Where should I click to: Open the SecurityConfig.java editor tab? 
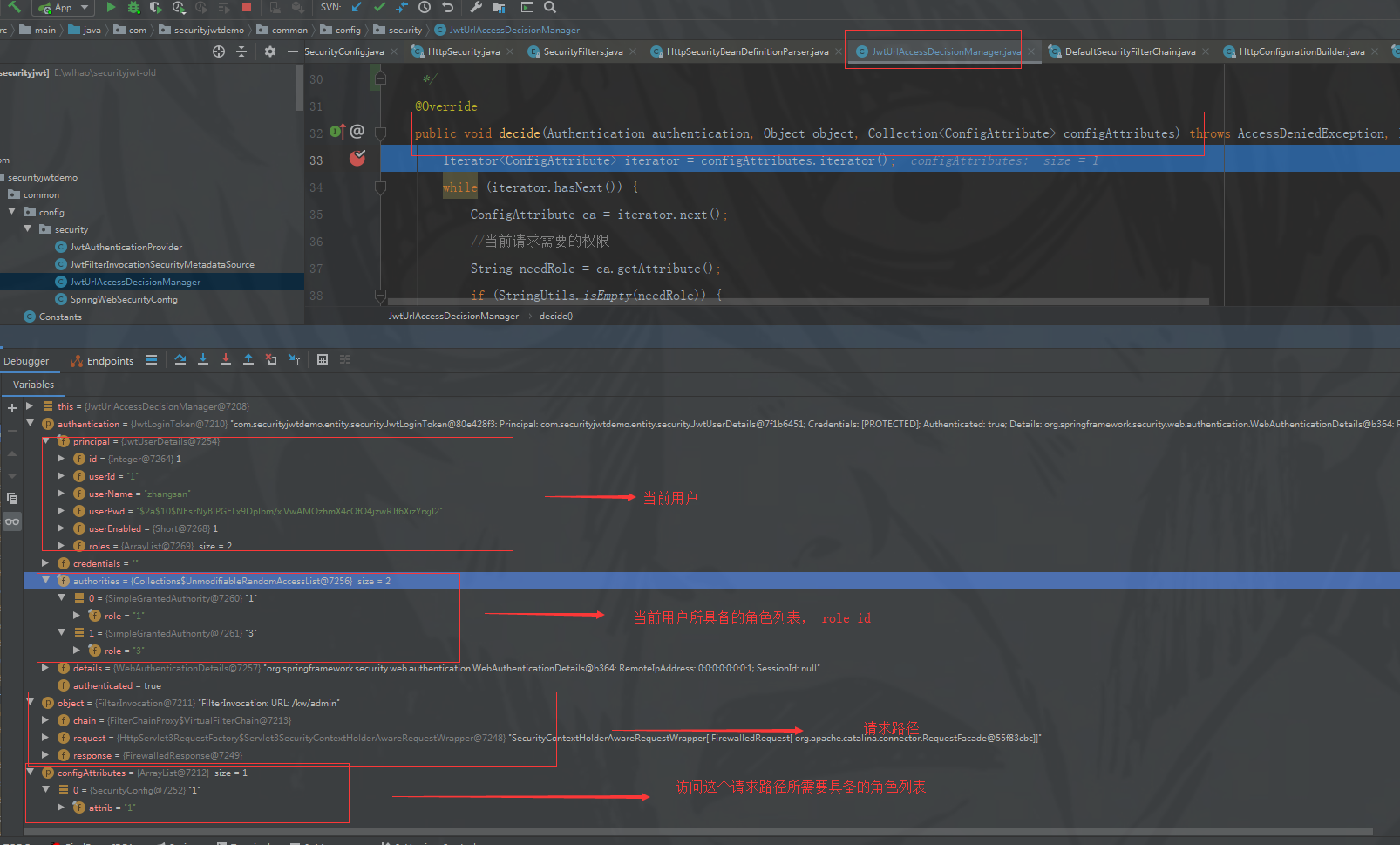pyautogui.click(x=343, y=51)
